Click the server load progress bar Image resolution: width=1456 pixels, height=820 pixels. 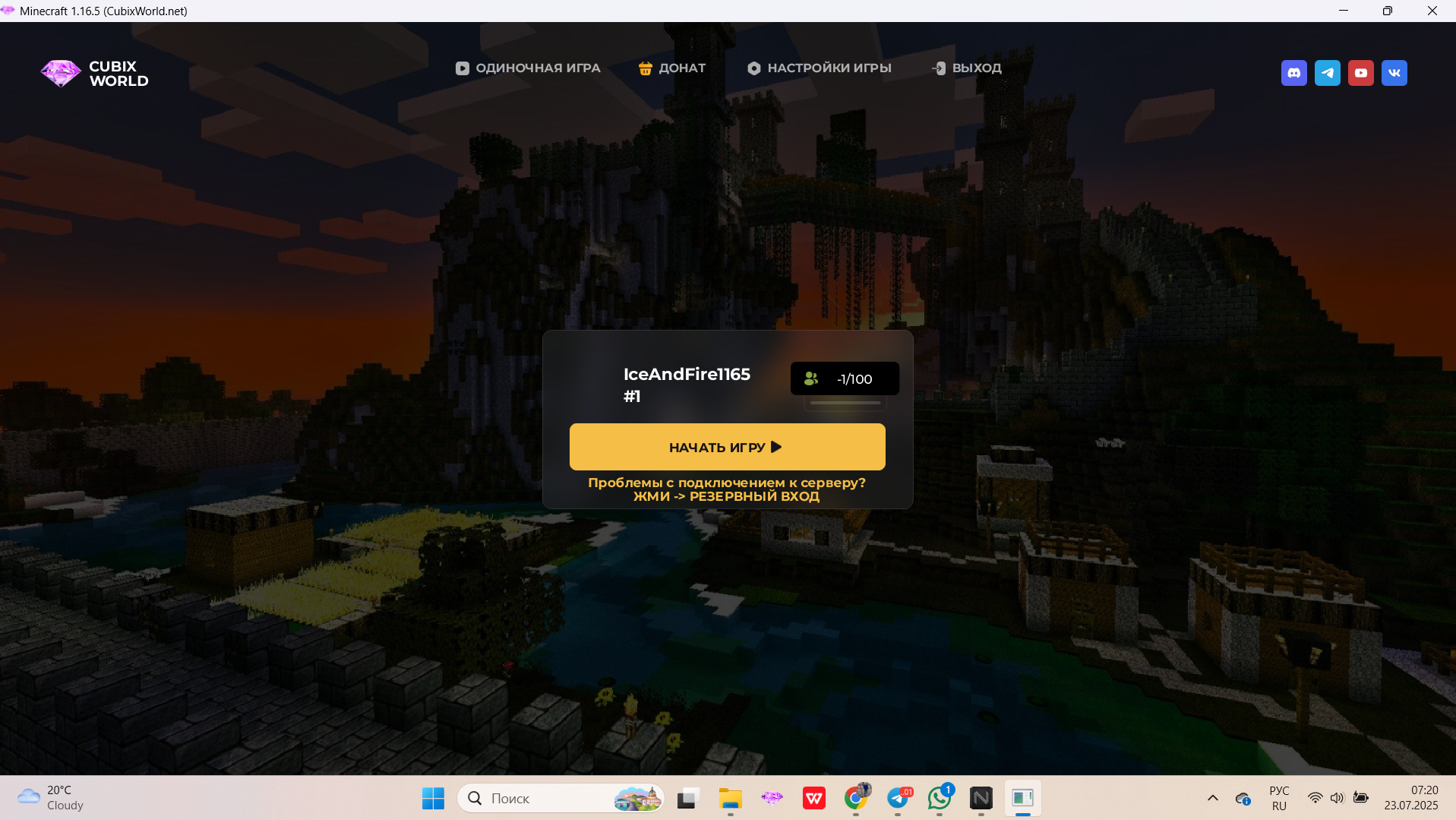[x=845, y=403]
